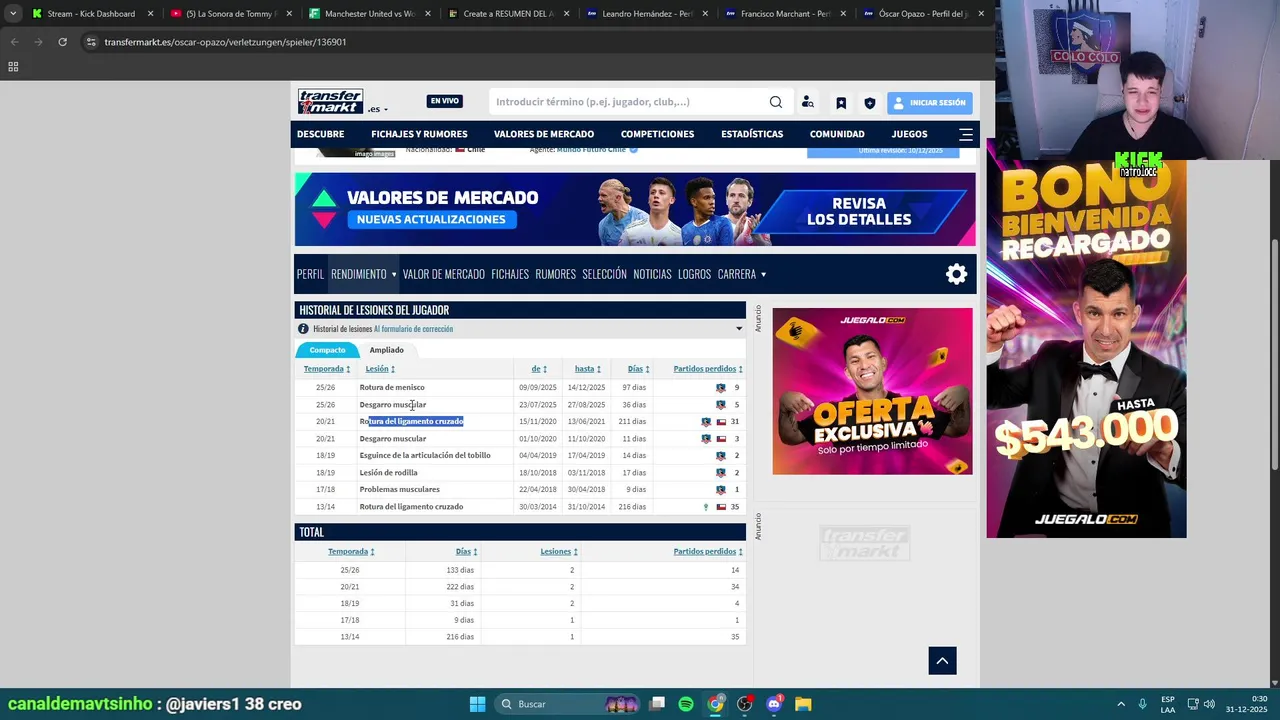Open the user search icon beside search bar

click(808, 102)
